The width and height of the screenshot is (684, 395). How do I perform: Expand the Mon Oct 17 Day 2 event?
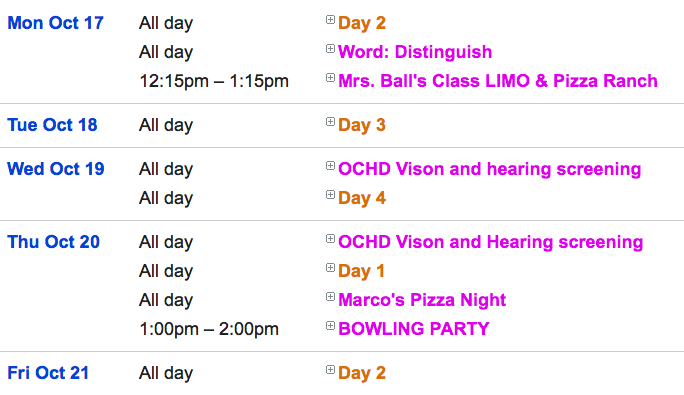point(330,20)
